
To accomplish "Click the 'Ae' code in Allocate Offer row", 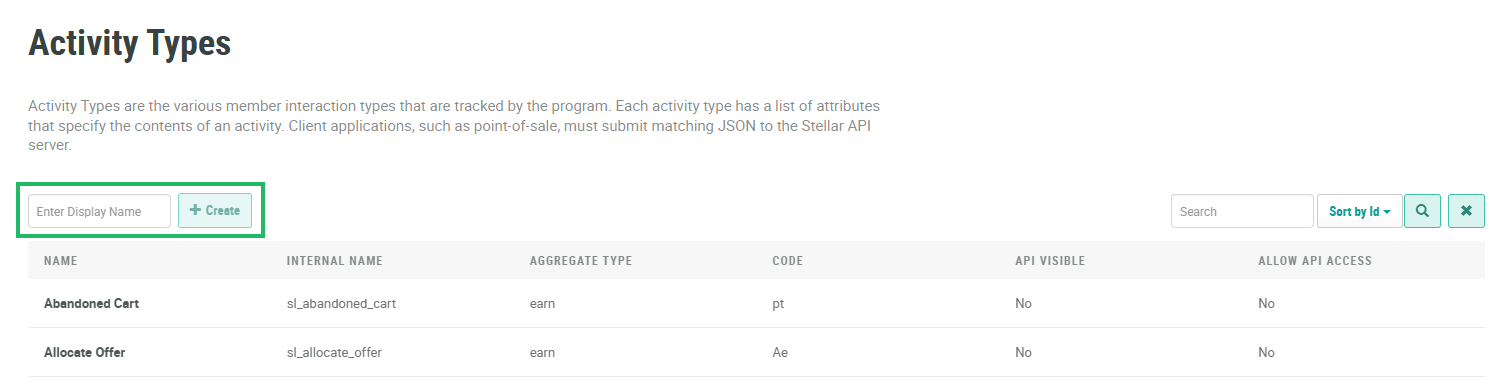I will (780, 352).
